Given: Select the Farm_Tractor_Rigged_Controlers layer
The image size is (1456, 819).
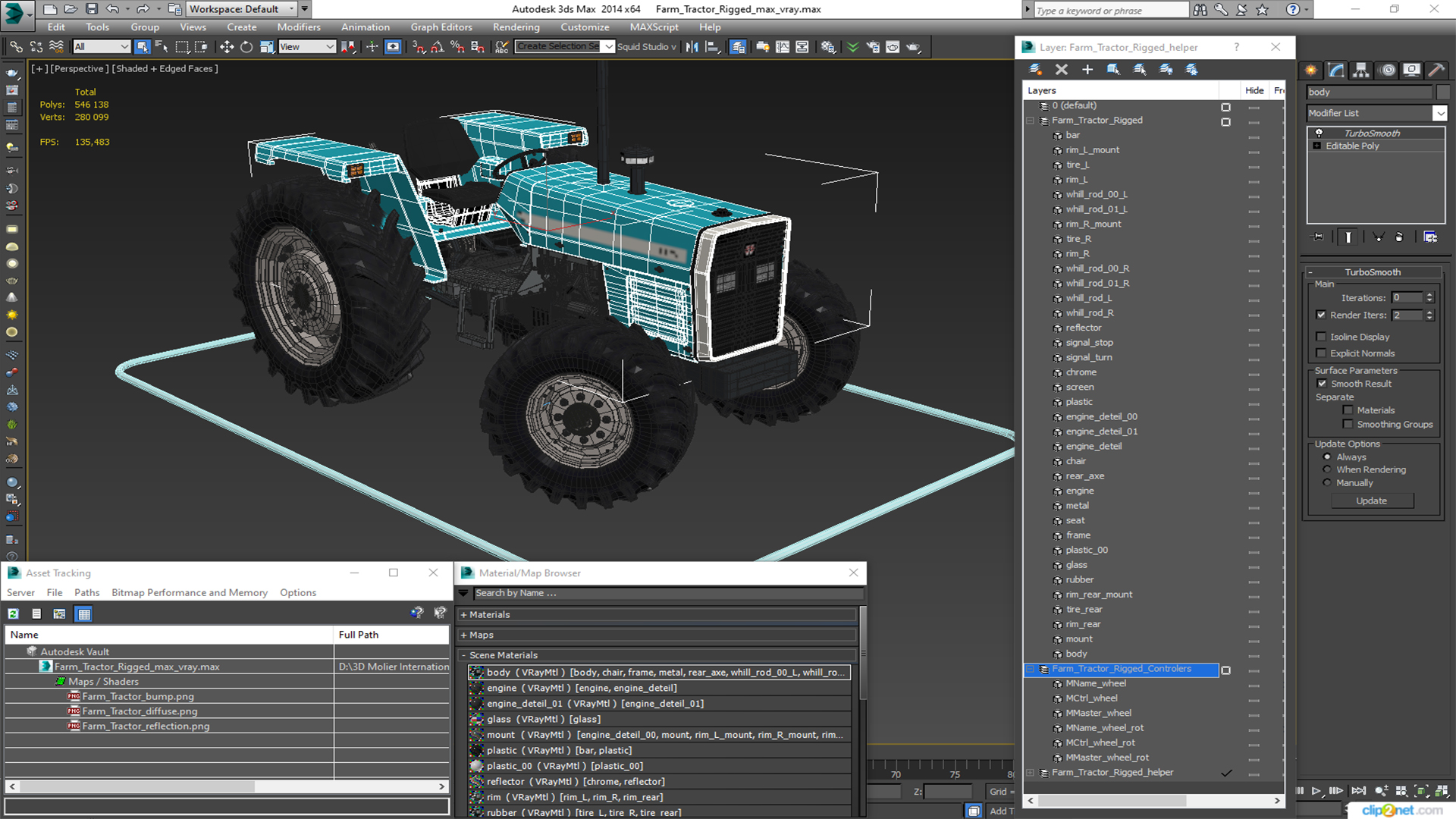Looking at the screenshot, I should coord(1121,669).
